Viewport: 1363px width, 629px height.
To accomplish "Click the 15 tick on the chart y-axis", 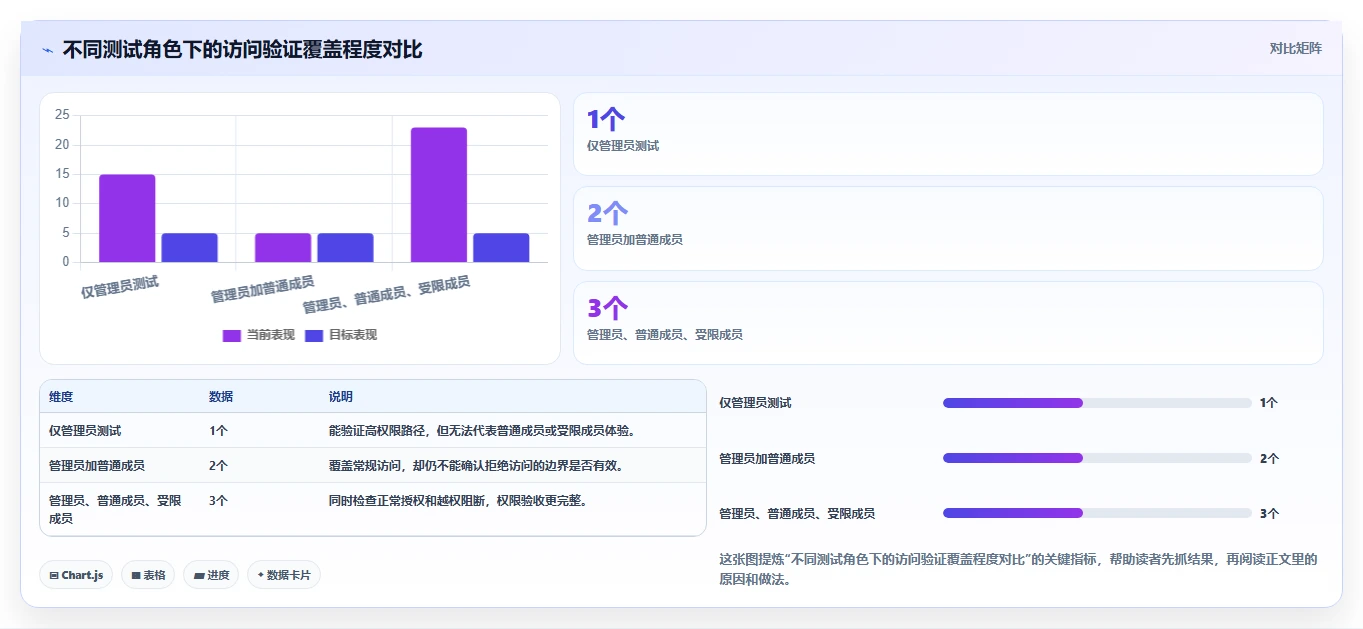I will [x=62, y=174].
